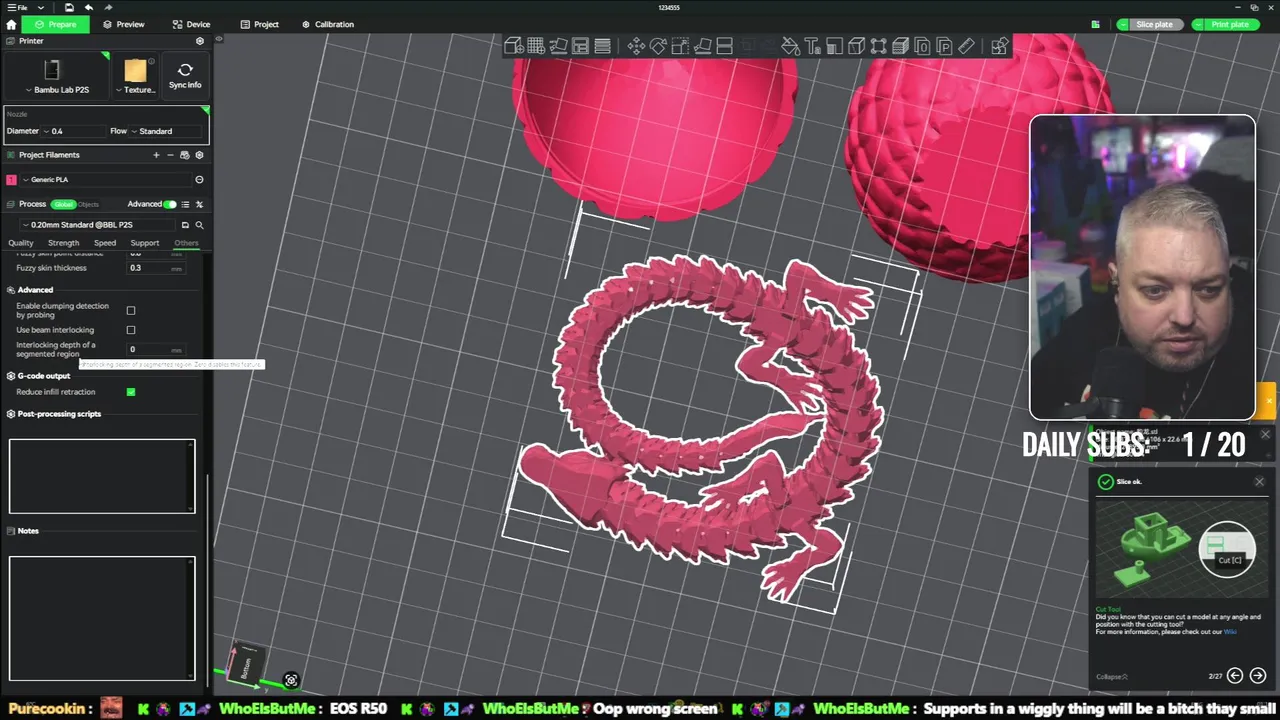Open the Speed settings tab
This screenshot has width=1280, height=720.
105,243
